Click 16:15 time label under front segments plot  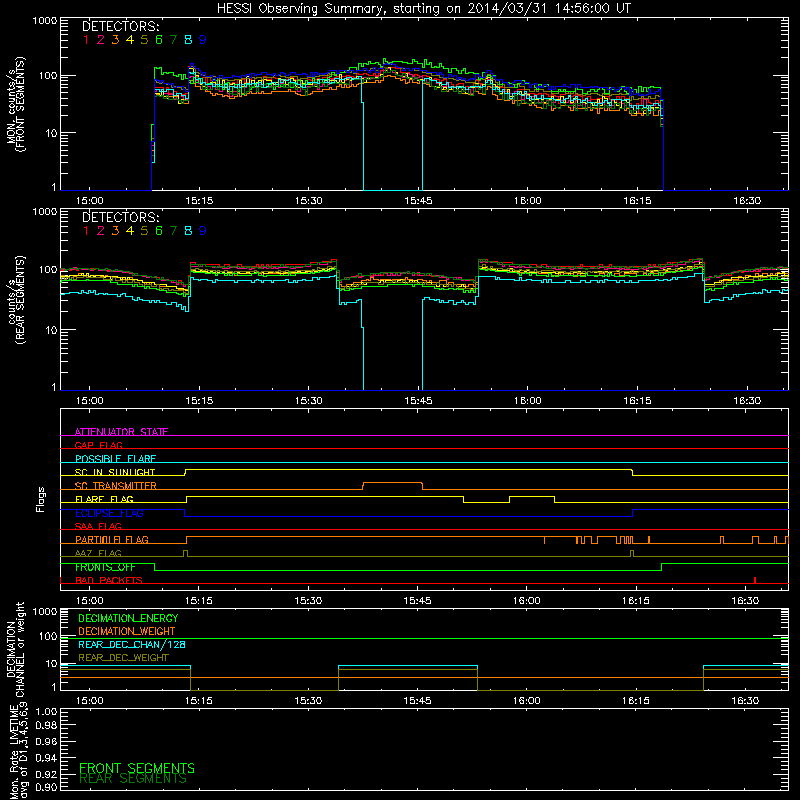tap(637, 201)
